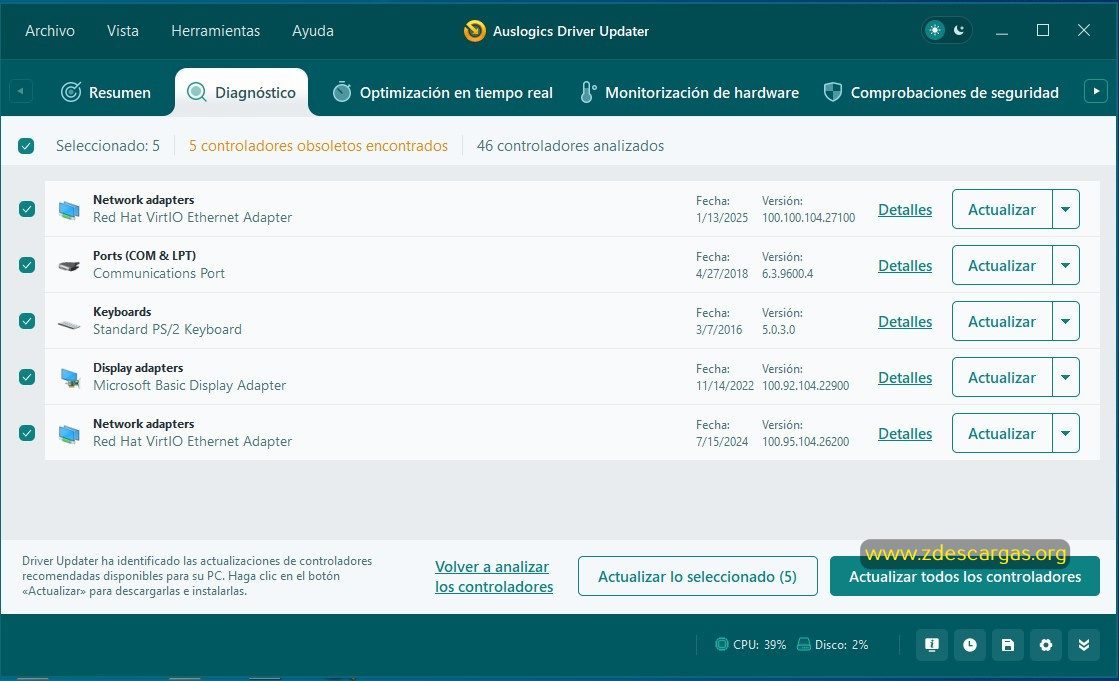Click the Auslogics Driver Updater logo icon

[475, 31]
